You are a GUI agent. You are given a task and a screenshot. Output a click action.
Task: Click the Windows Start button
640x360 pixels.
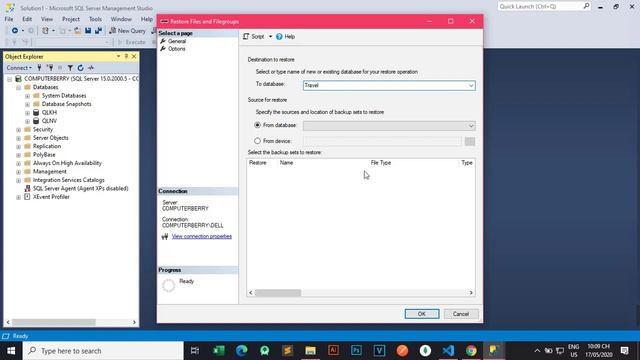pyautogui.click(x=11, y=351)
